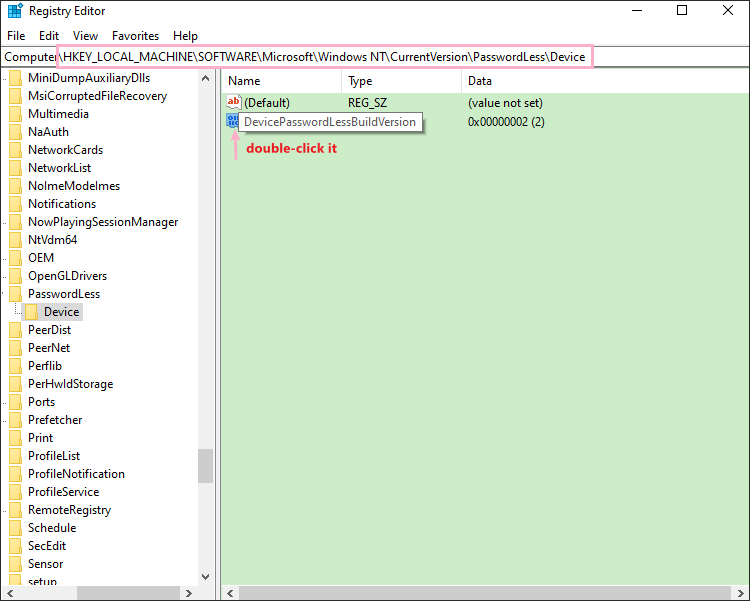This screenshot has height=601, width=750.
Task: Click tree pane horizontal scroll right arrow
Action: pos(189,593)
